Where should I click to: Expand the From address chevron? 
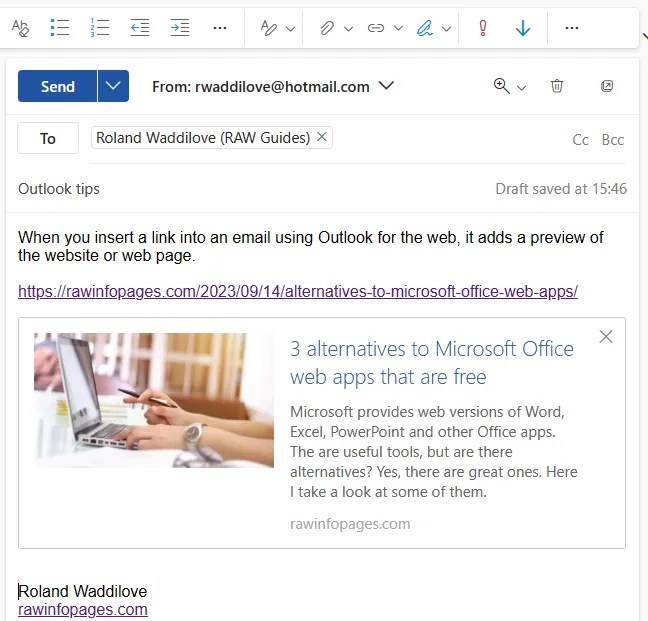(386, 86)
